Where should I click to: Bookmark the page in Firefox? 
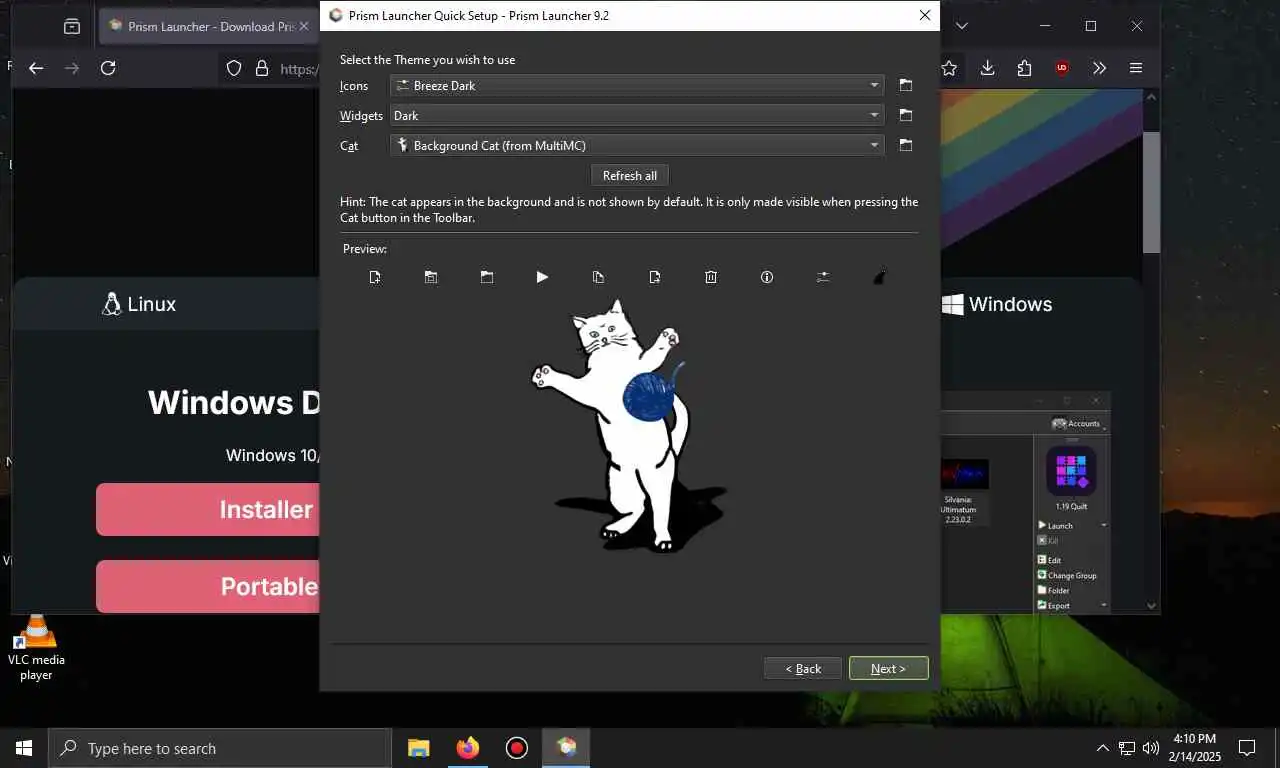[949, 68]
